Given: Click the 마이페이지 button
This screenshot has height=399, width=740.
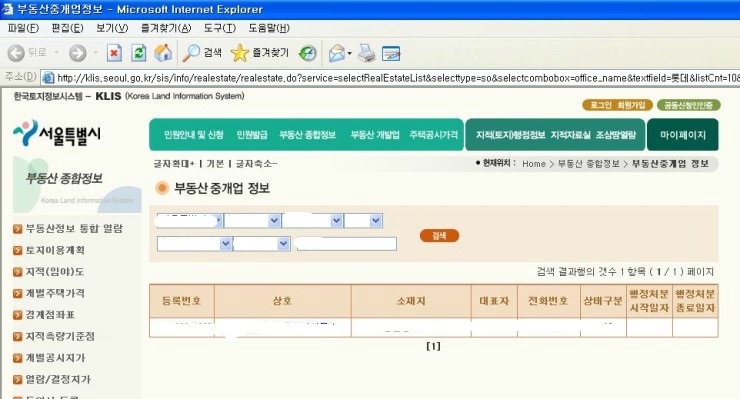Looking at the screenshot, I should (x=682, y=135).
